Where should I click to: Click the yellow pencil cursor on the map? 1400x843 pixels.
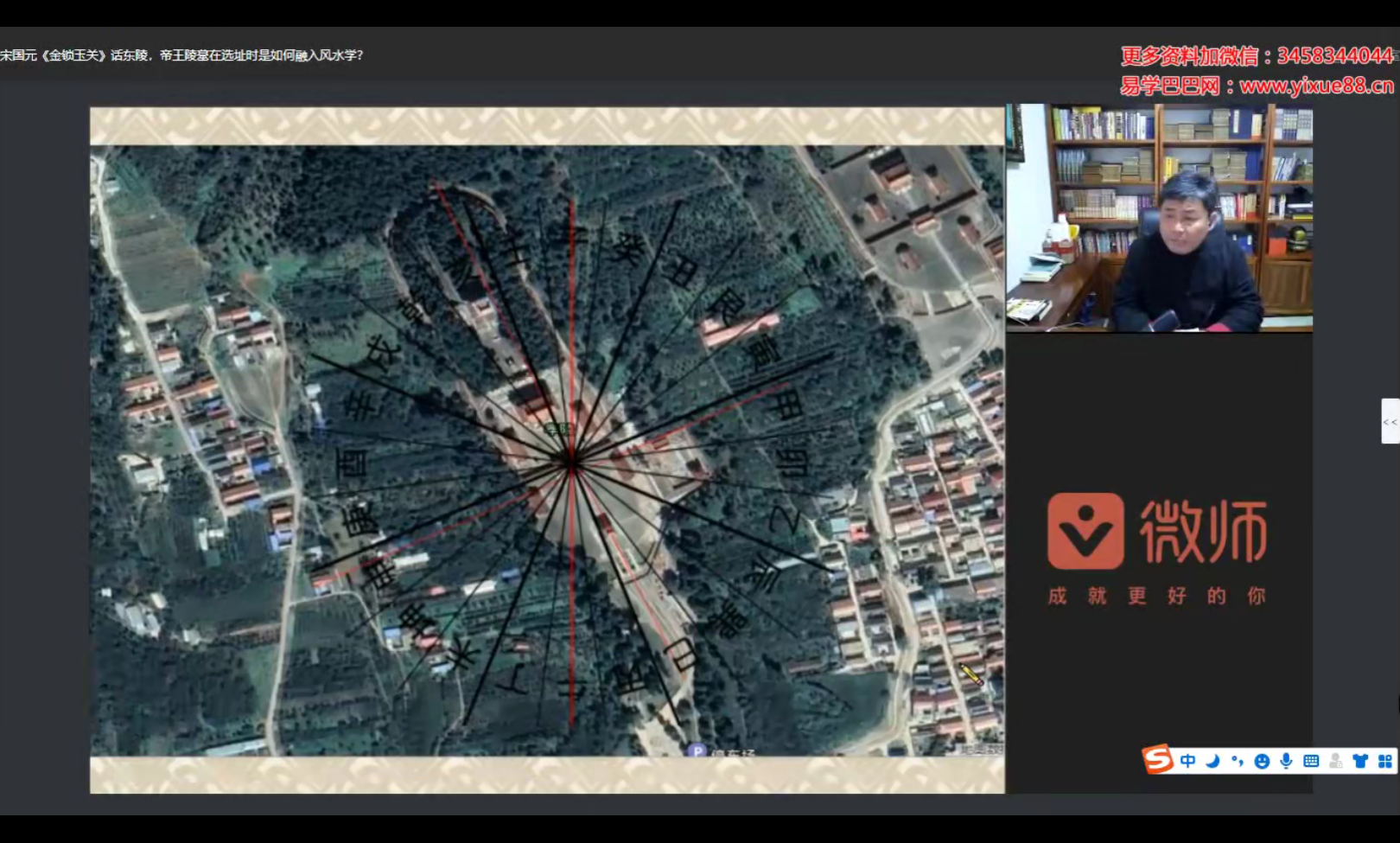click(x=971, y=674)
